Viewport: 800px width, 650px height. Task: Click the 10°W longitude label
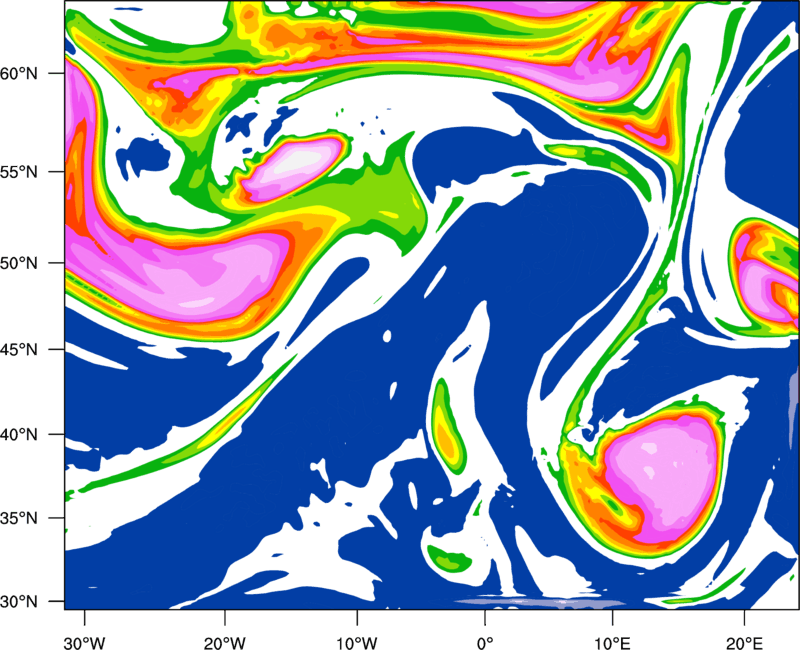357,643
